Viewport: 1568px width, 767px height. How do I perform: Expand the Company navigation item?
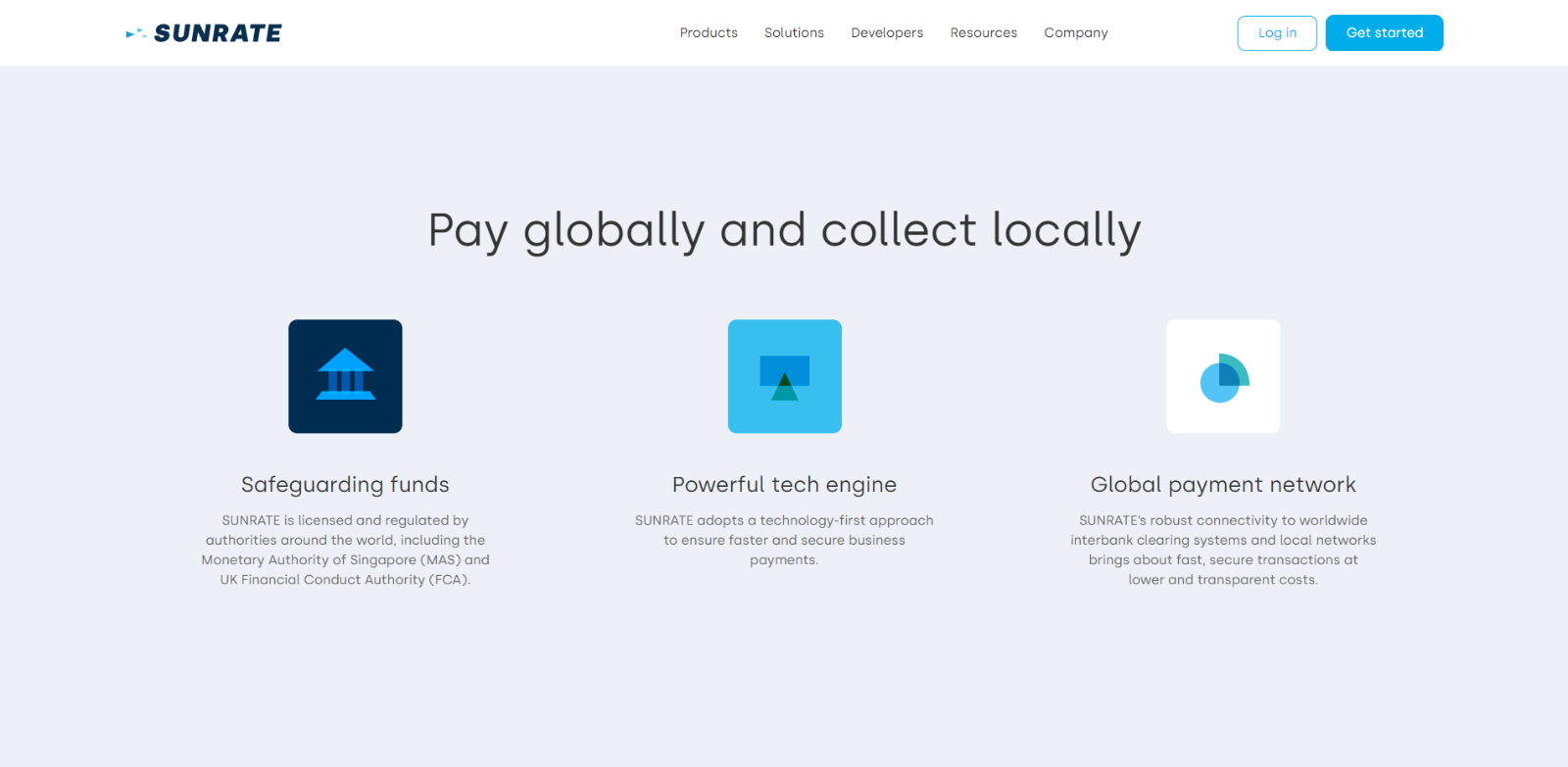[1075, 32]
